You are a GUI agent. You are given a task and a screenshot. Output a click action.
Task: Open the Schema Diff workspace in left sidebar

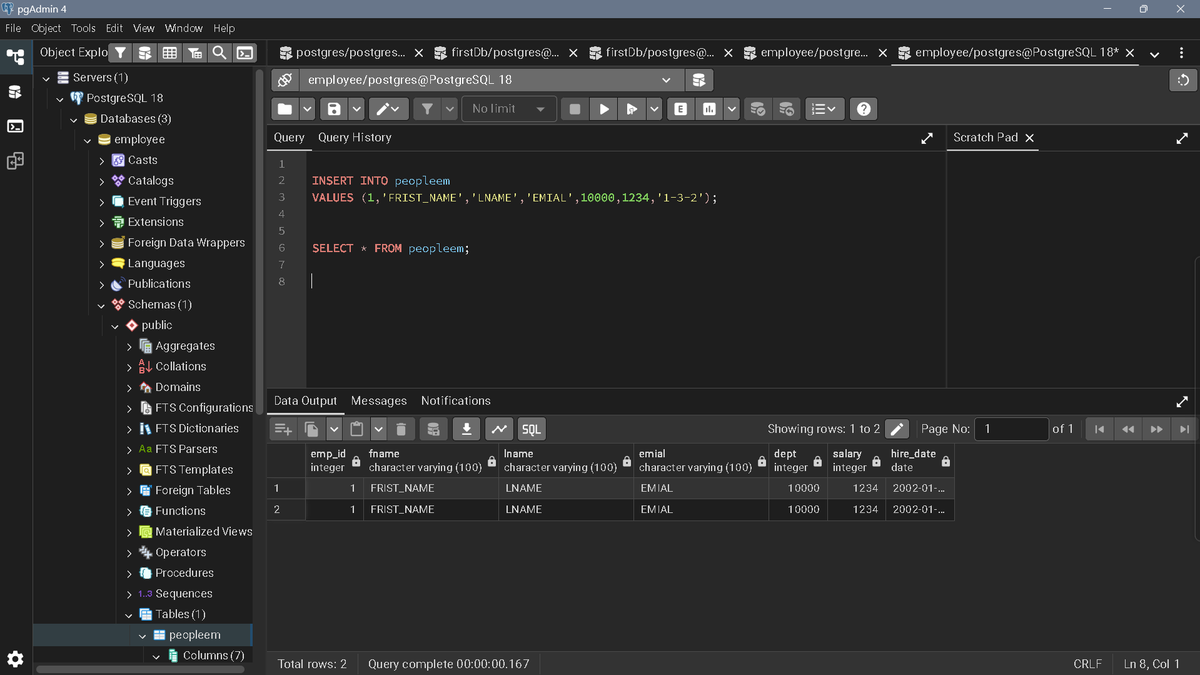pos(15,161)
